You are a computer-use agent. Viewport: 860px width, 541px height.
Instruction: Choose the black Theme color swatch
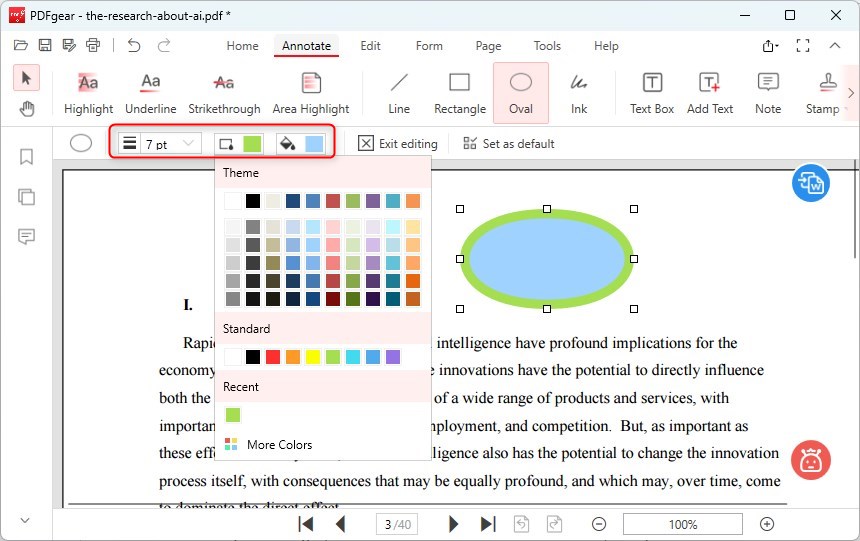pyautogui.click(x=253, y=201)
